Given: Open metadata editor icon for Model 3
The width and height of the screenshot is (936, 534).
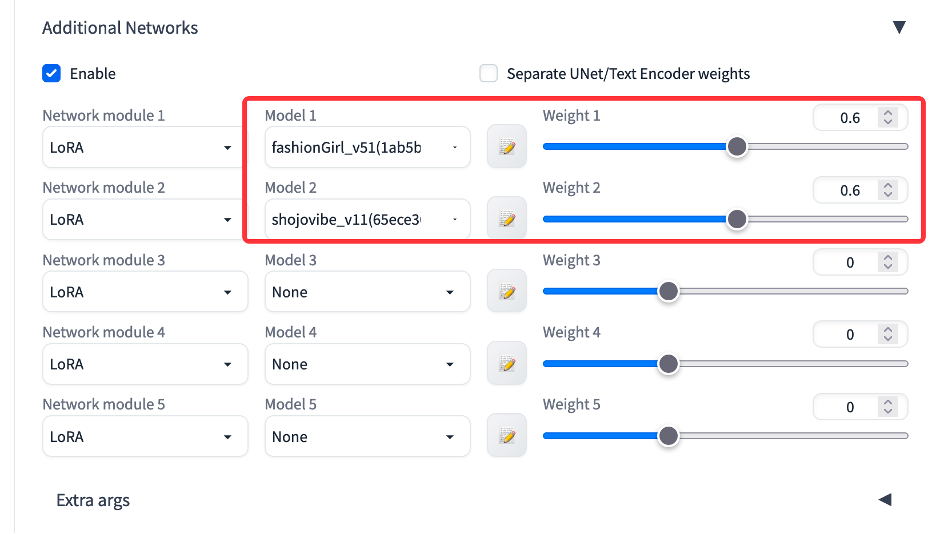Looking at the screenshot, I should click(x=507, y=291).
